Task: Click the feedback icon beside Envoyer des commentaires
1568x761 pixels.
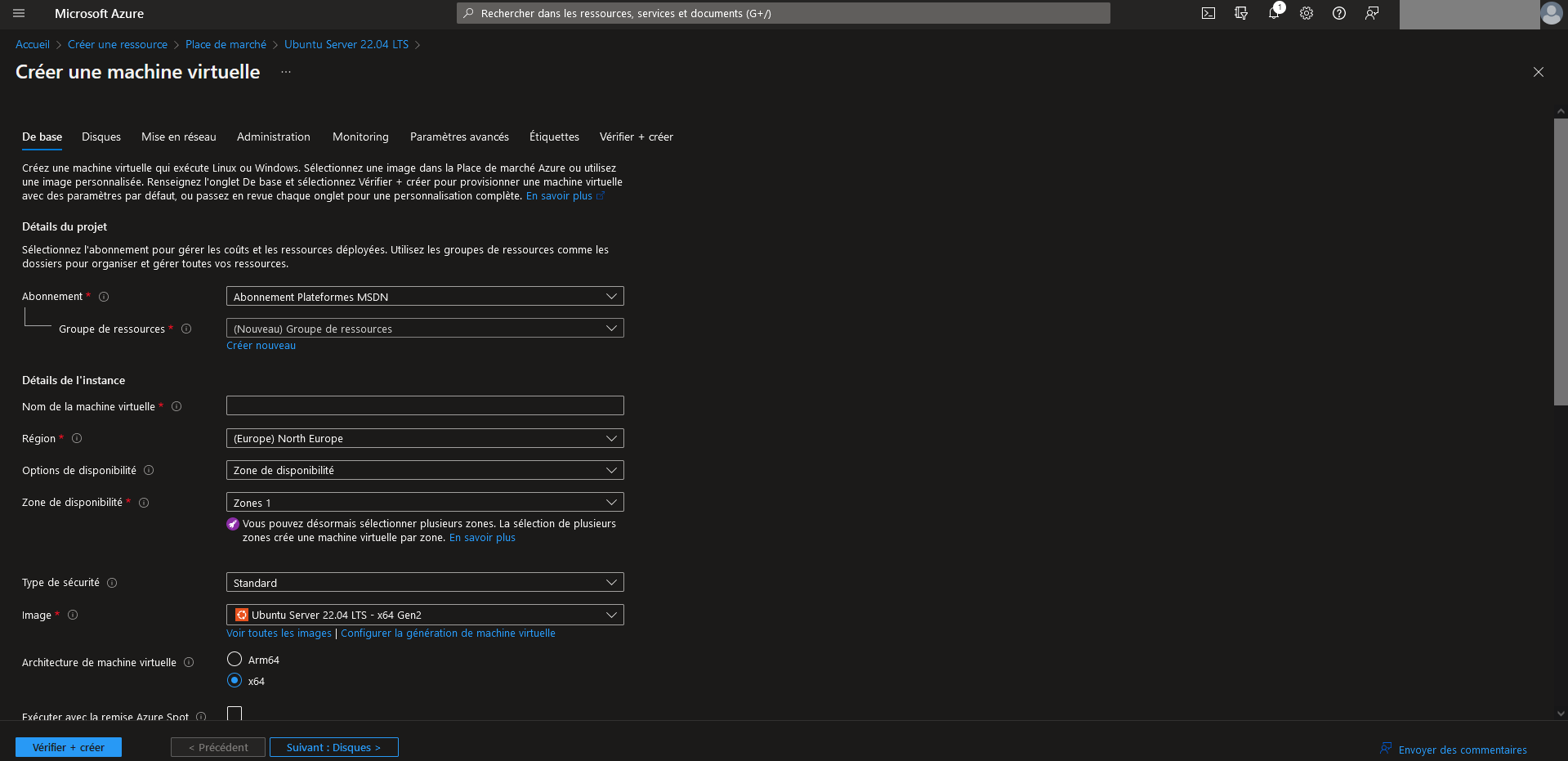Action: [x=1386, y=748]
